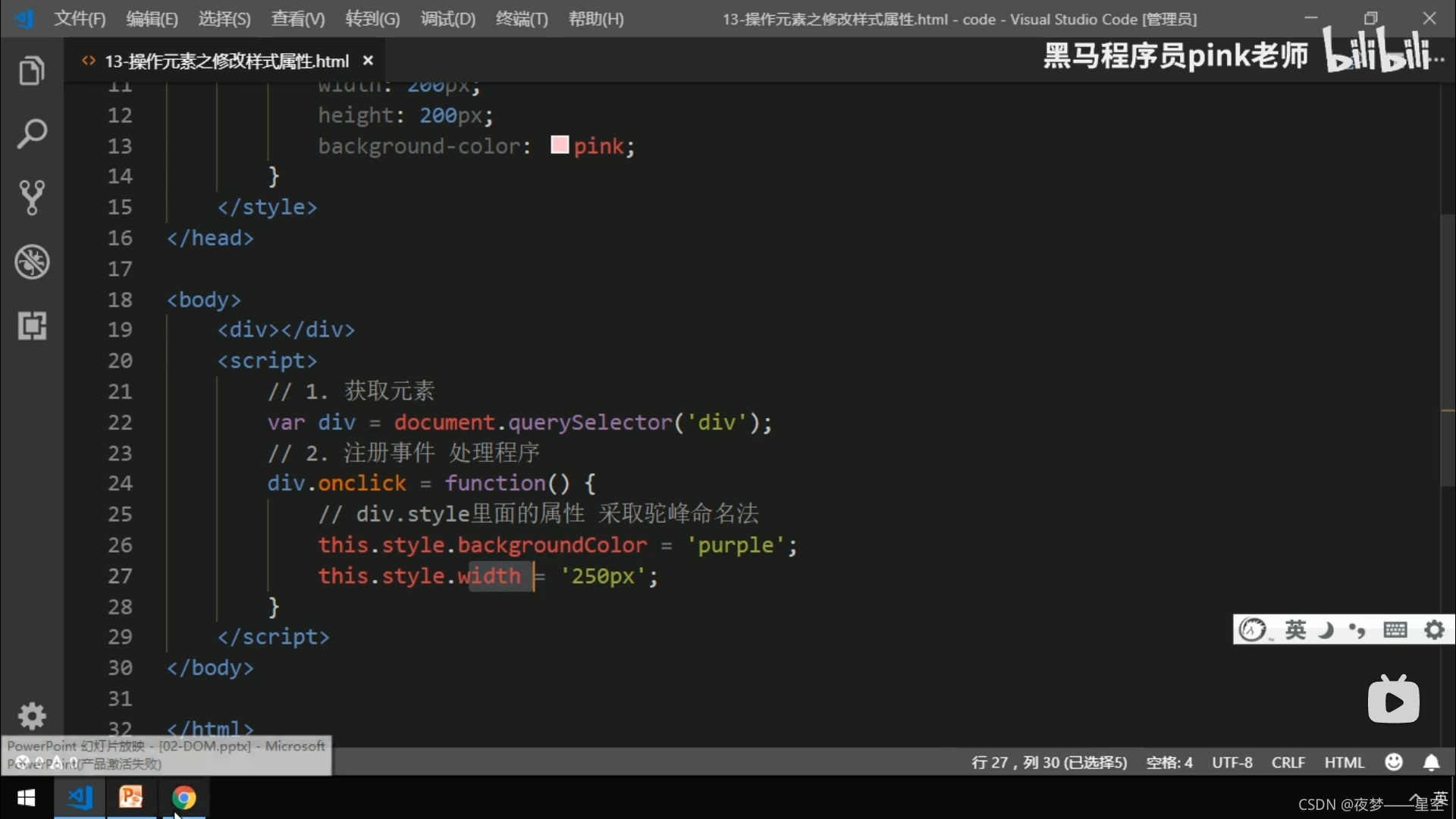The height and width of the screenshot is (819, 1456).
Task: Click line number 19 in the gutter
Action: (120, 330)
